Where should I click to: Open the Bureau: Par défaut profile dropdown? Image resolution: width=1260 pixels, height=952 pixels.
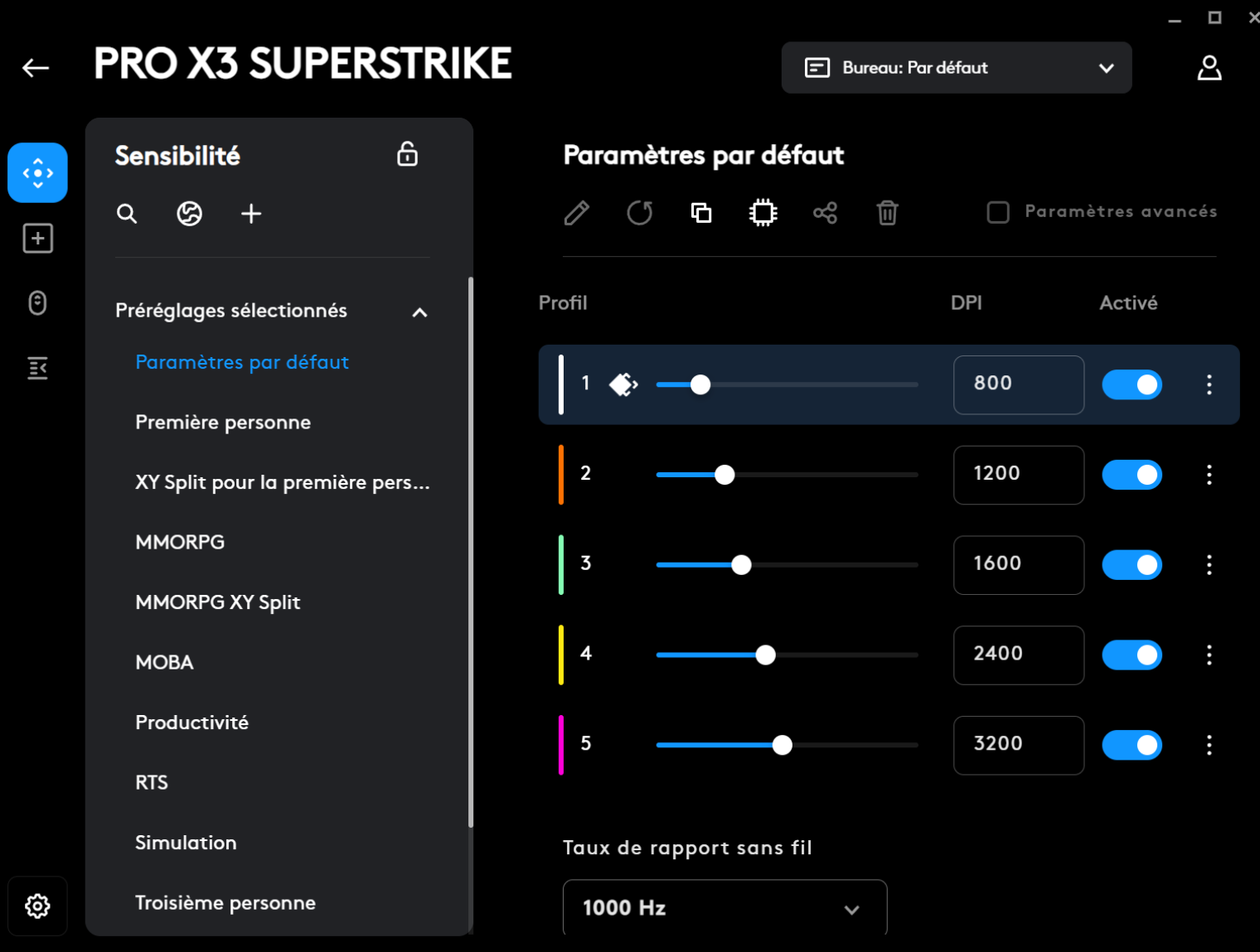[x=957, y=68]
